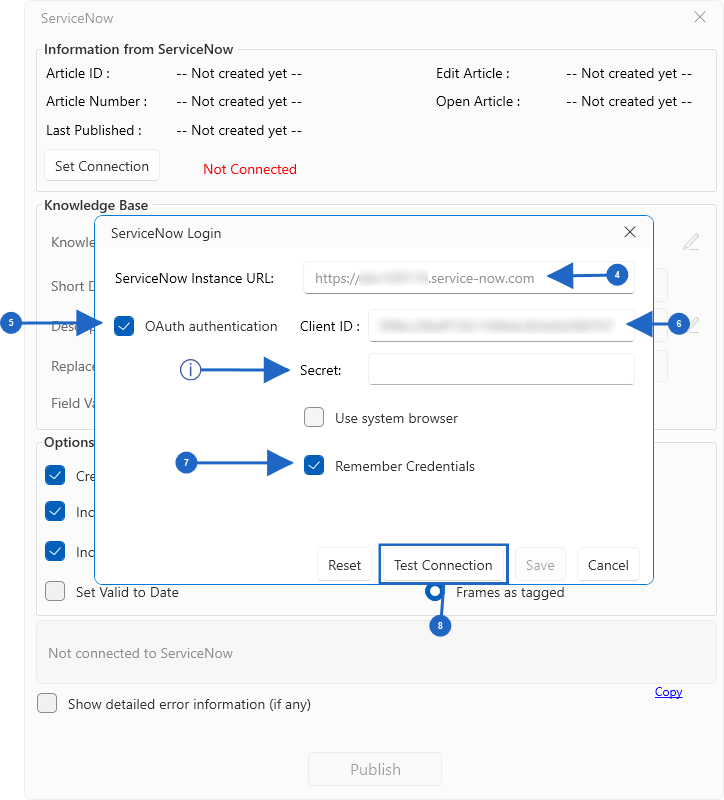The width and height of the screenshot is (724, 800).
Task: Close the outer ServiceNow window
Action: click(x=700, y=17)
